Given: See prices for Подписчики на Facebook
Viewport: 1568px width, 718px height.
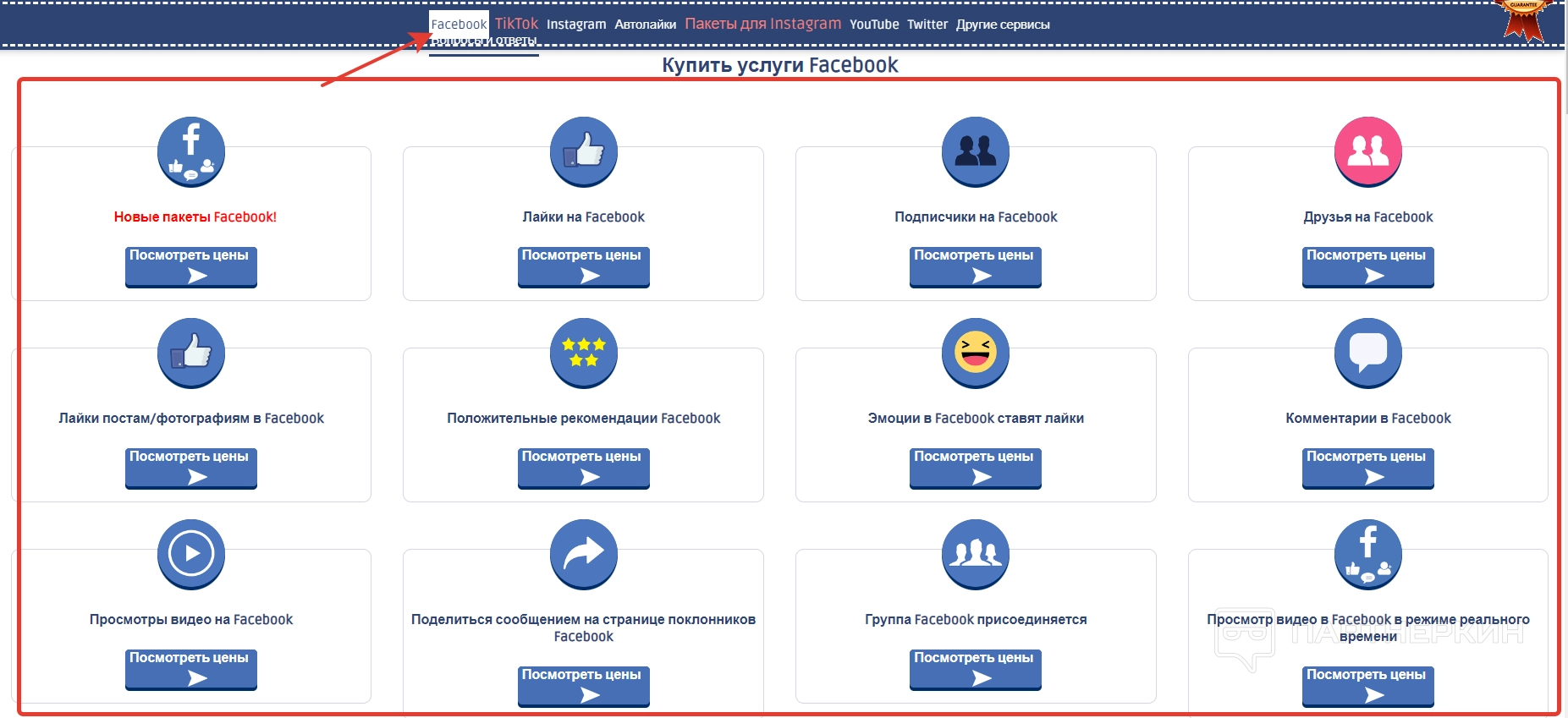Looking at the screenshot, I should coord(976,267).
